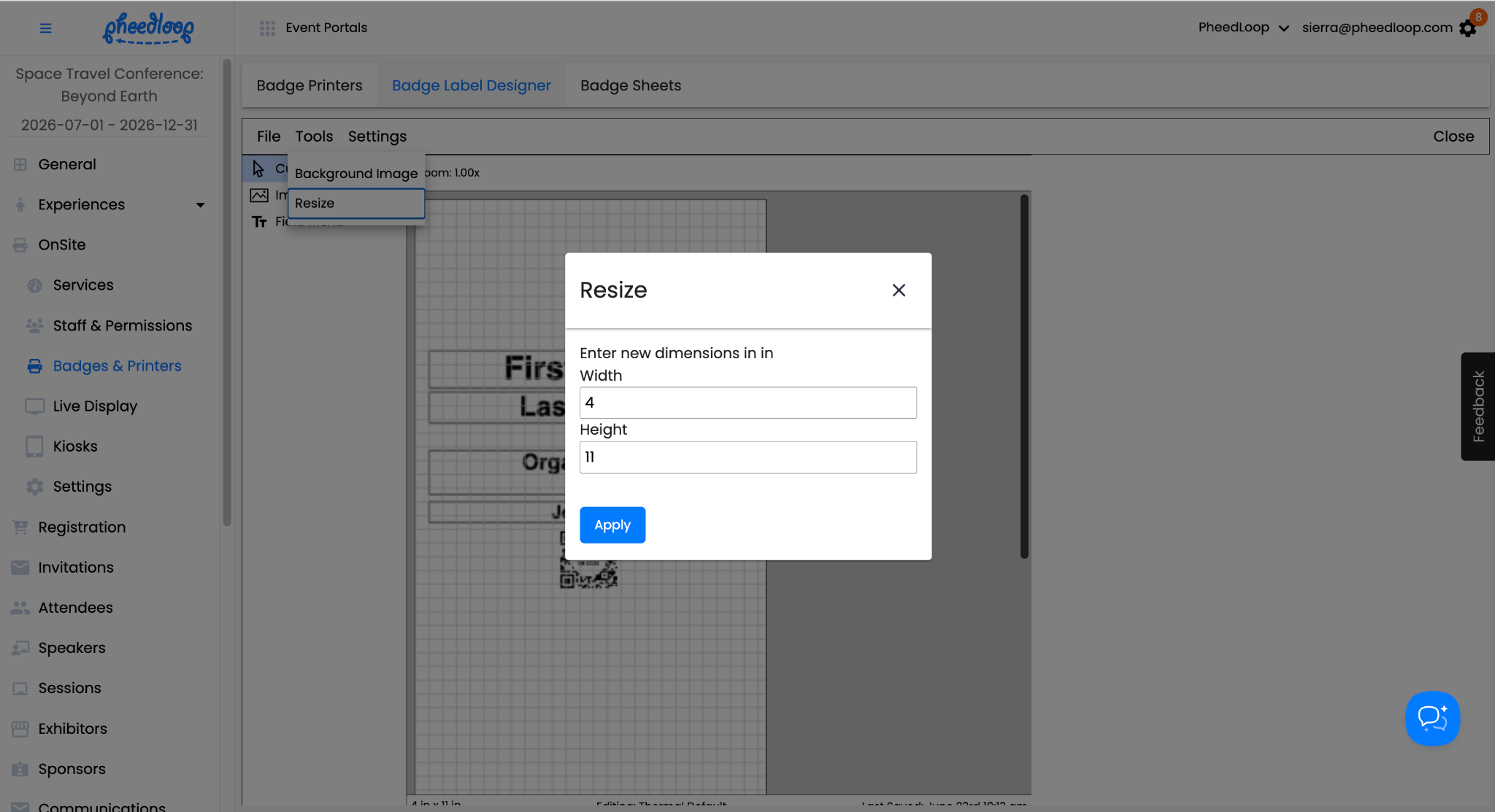Click the Badges & Printers icon
Viewport: 1495px width, 812px height.
(x=35, y=366)
